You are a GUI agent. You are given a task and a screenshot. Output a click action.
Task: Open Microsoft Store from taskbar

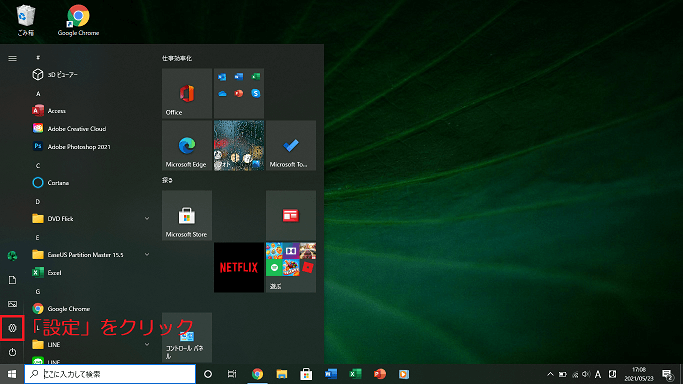coord(306,374)
